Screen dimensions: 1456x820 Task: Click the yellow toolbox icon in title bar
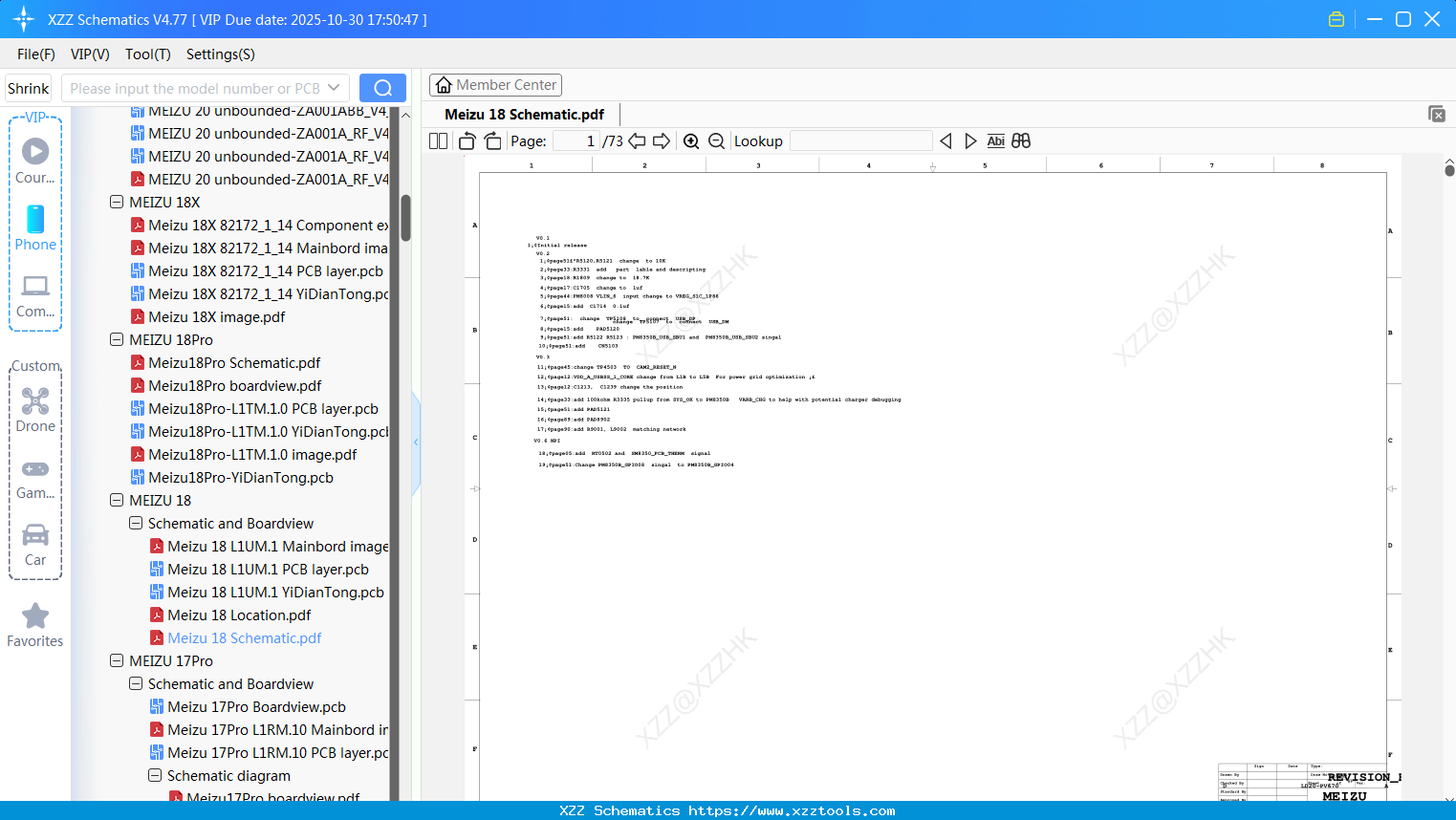[x=1336, y=19]
